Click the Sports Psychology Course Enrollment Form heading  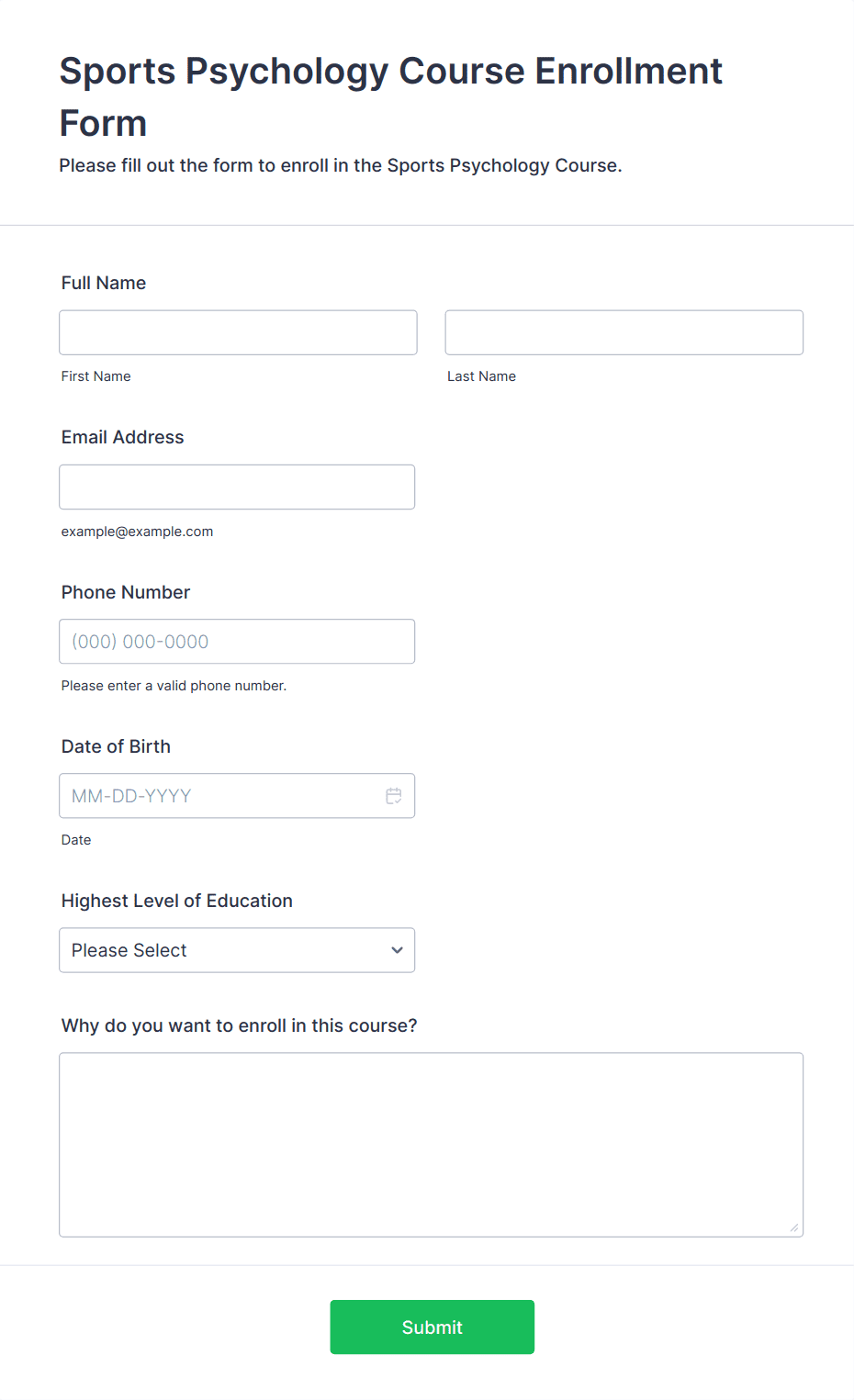(x=391, y=96)
